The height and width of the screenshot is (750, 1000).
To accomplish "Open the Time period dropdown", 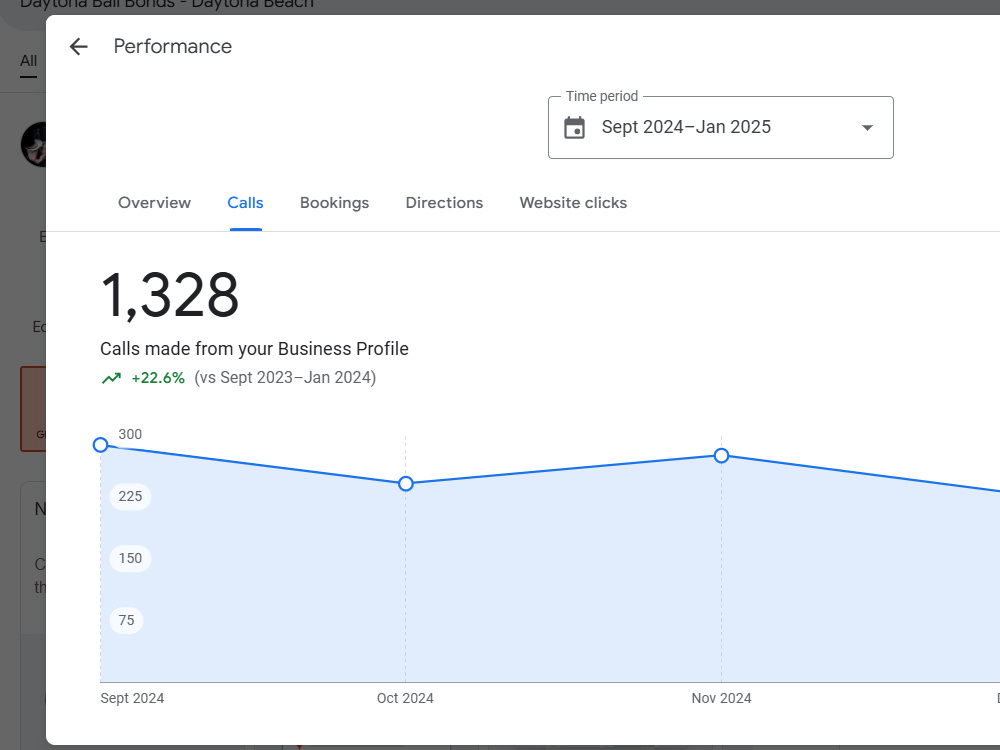I will point(721,128).
